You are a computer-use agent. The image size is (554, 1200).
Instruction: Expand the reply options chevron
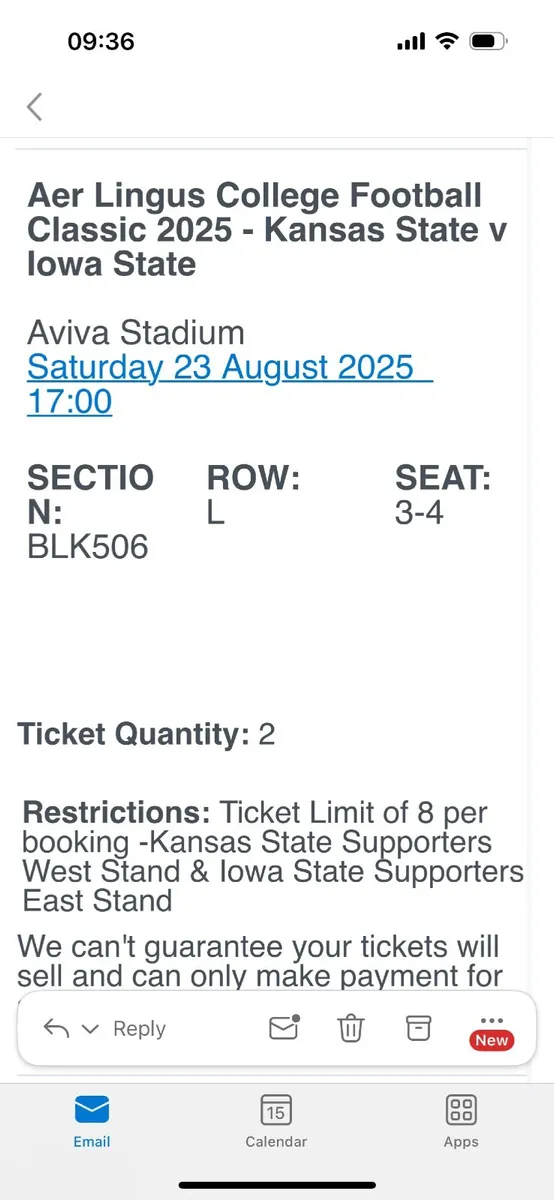[x=90, y=1029]
